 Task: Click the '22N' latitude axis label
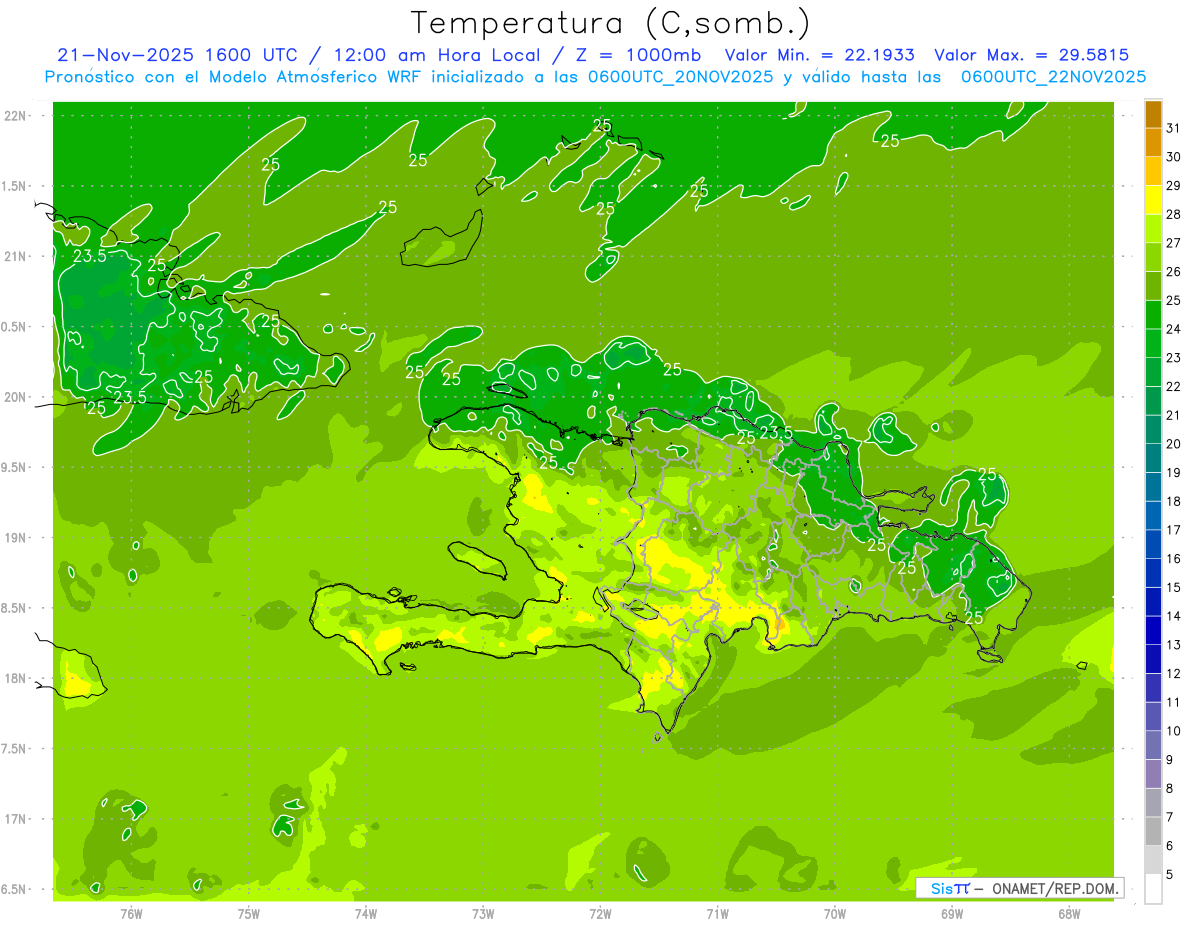point(15,115)
